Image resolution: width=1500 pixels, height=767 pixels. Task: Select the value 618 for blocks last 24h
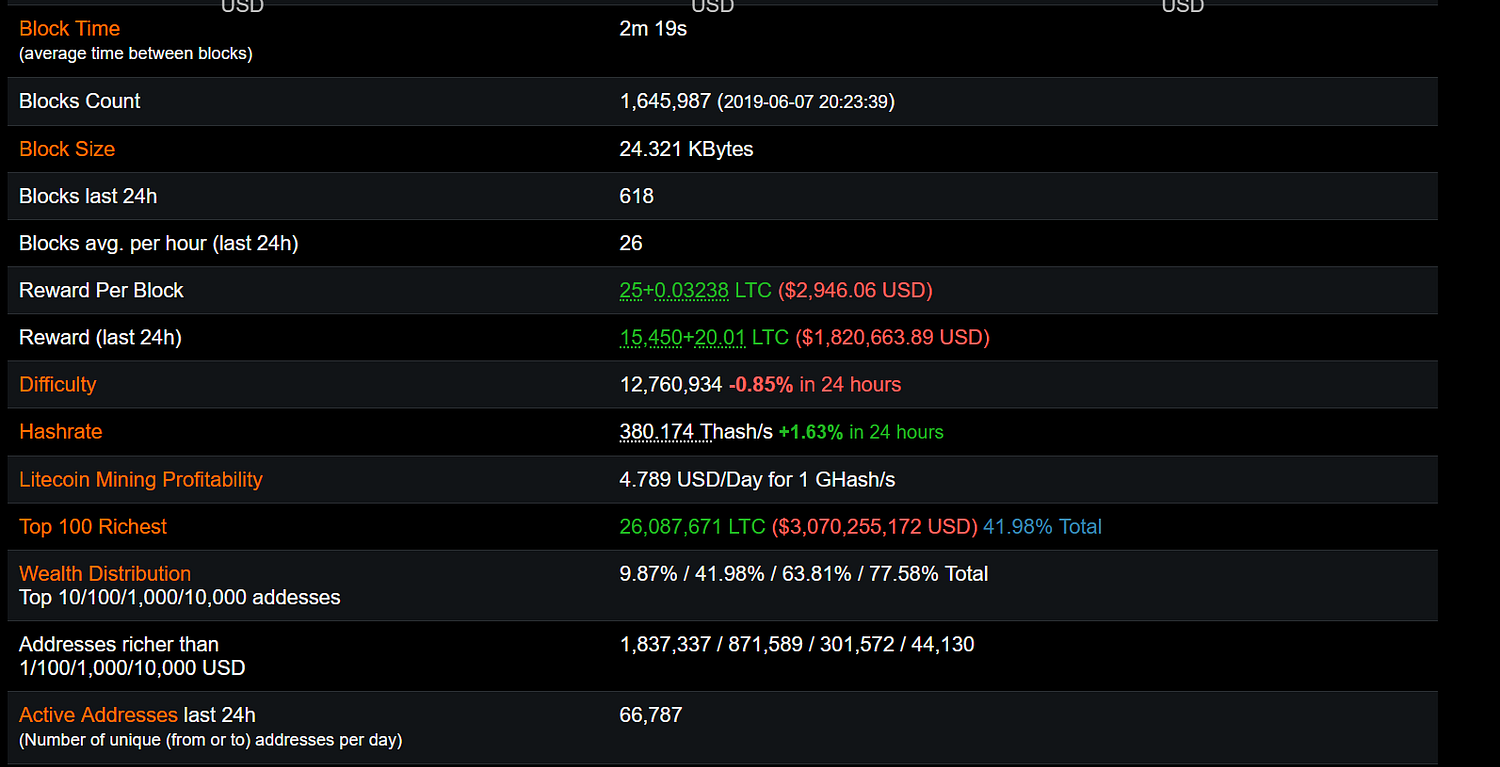point(637,196)
